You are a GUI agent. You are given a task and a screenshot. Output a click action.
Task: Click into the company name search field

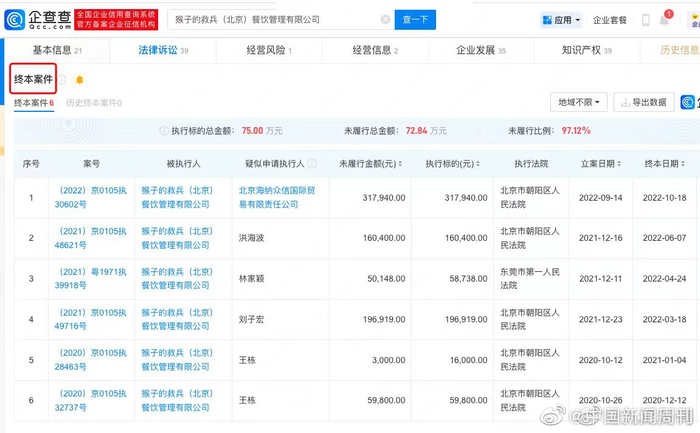point(270,20)
